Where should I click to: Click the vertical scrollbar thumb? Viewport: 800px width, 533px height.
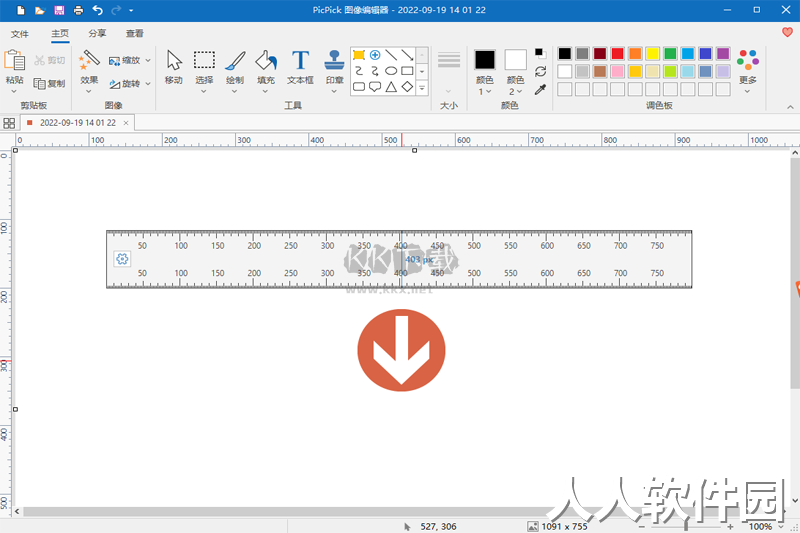click(x=795, y=273)
